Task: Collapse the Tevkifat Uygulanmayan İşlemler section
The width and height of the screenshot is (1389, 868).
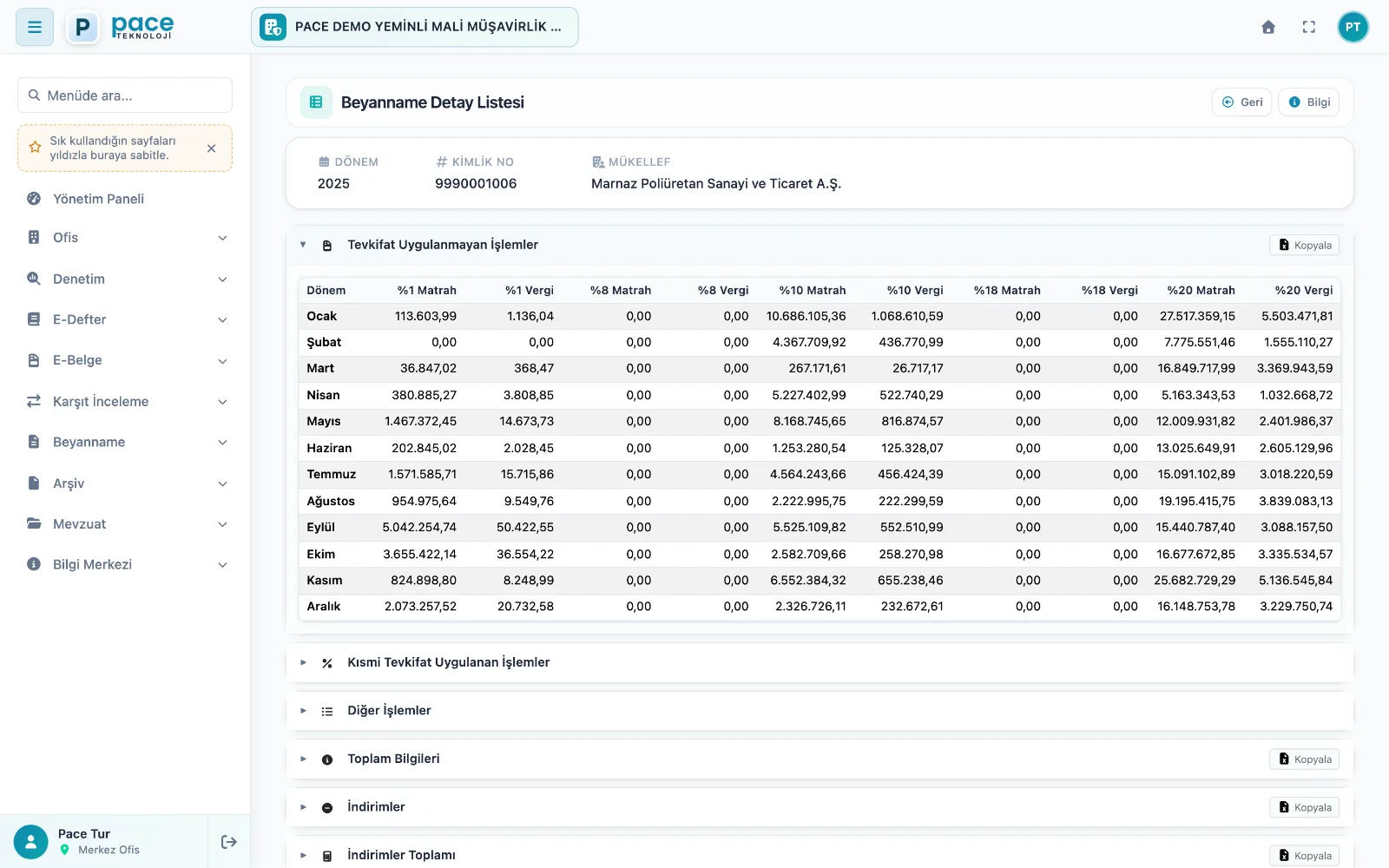Action: click(303, 245)
